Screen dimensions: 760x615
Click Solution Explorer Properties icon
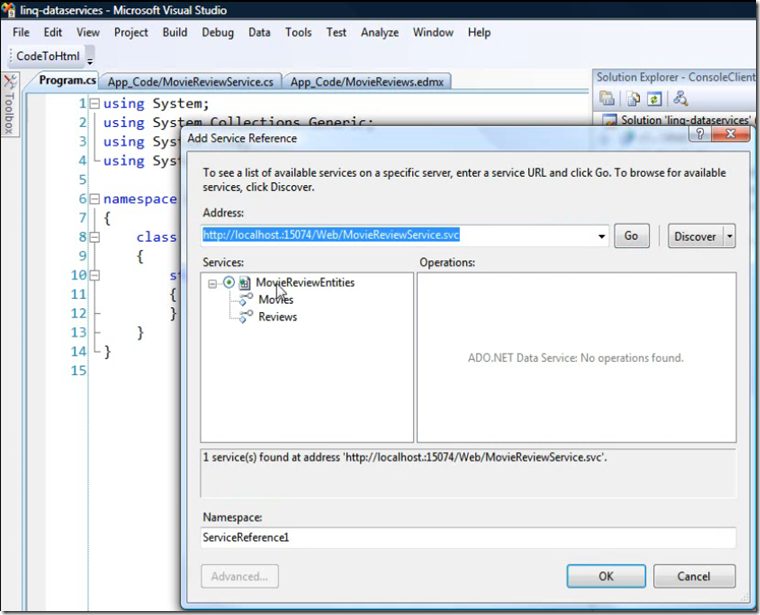(x=607, y=98)
